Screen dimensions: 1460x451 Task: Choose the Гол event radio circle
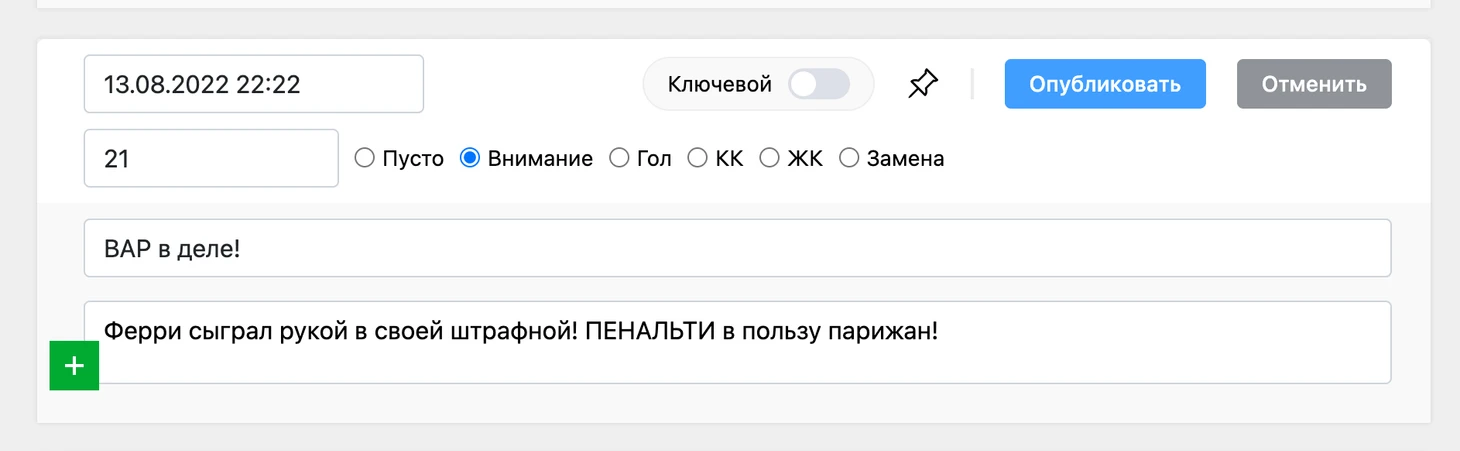[x=619, y=158]
